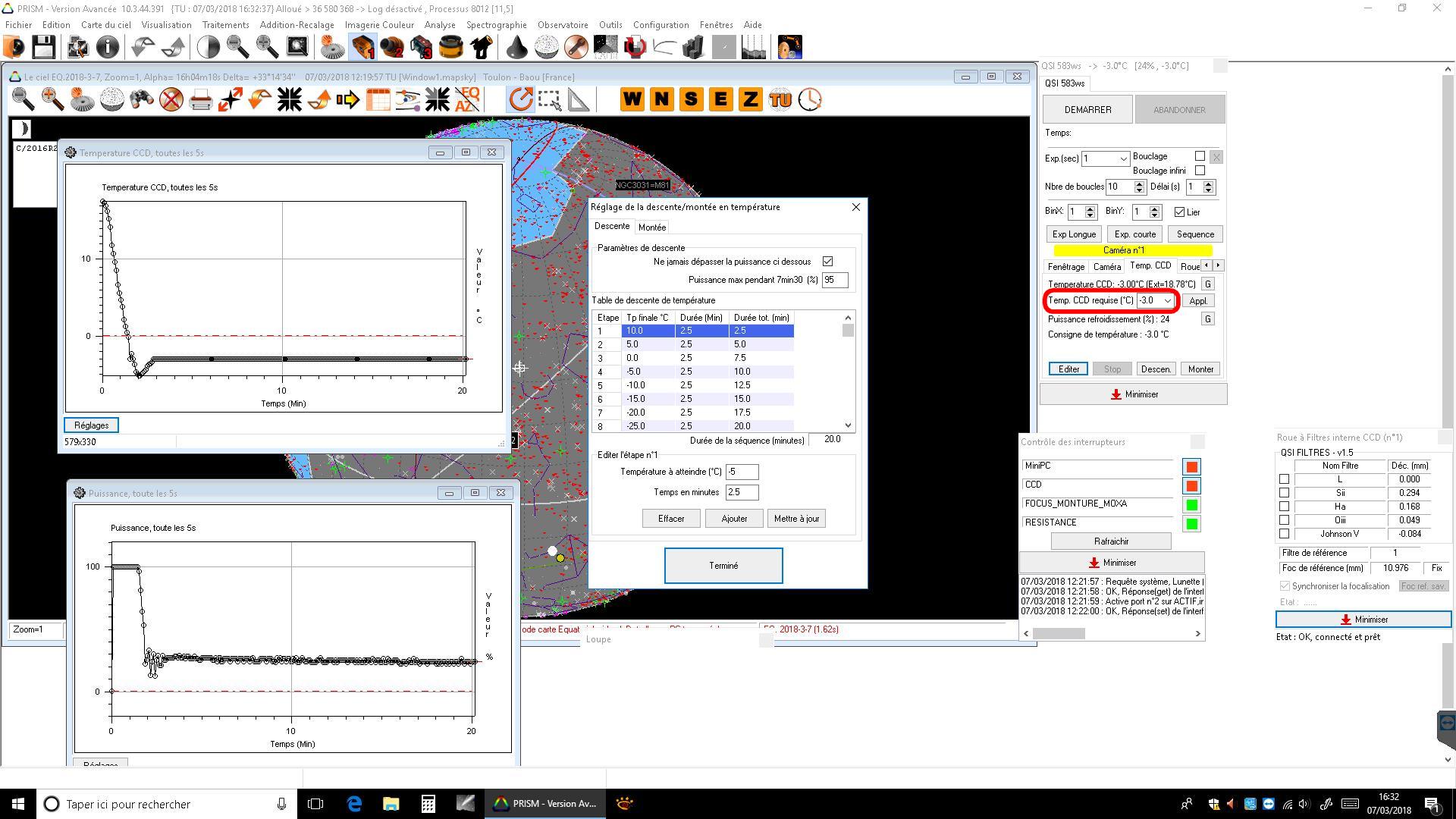Open the Spectrographie menu
The height and width of the screenshot is (819, 1456).
point(496,24)
